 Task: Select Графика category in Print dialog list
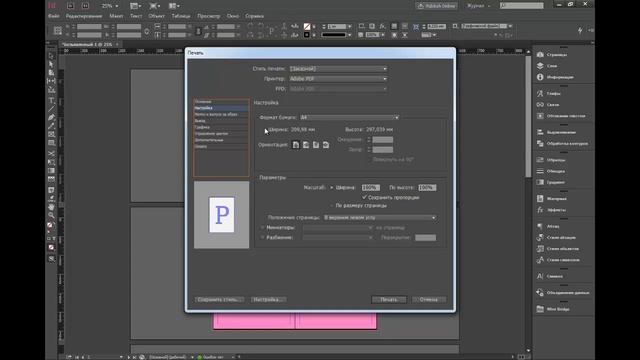coord(221,127)
